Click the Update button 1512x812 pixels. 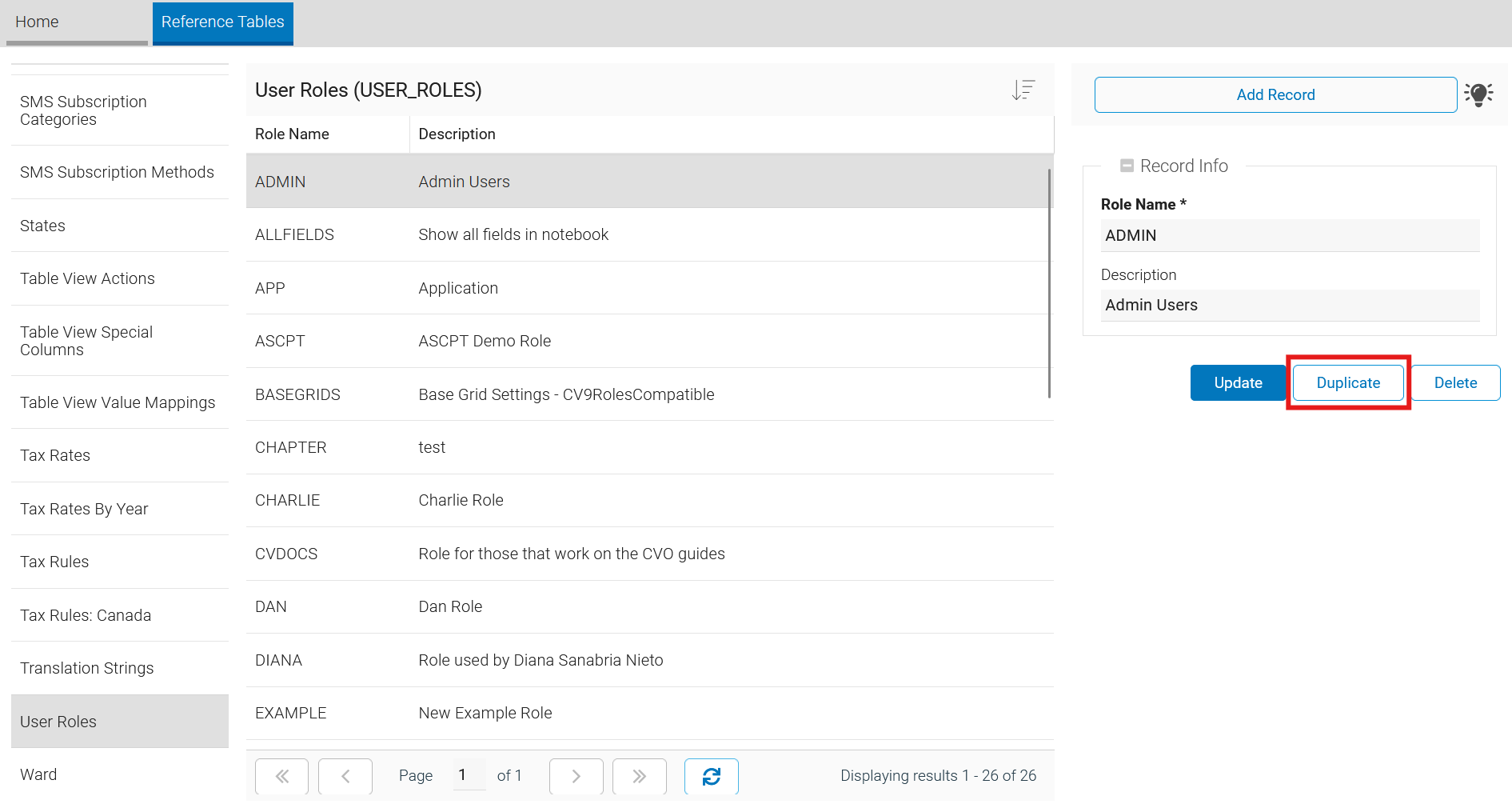pos(1239,383)
